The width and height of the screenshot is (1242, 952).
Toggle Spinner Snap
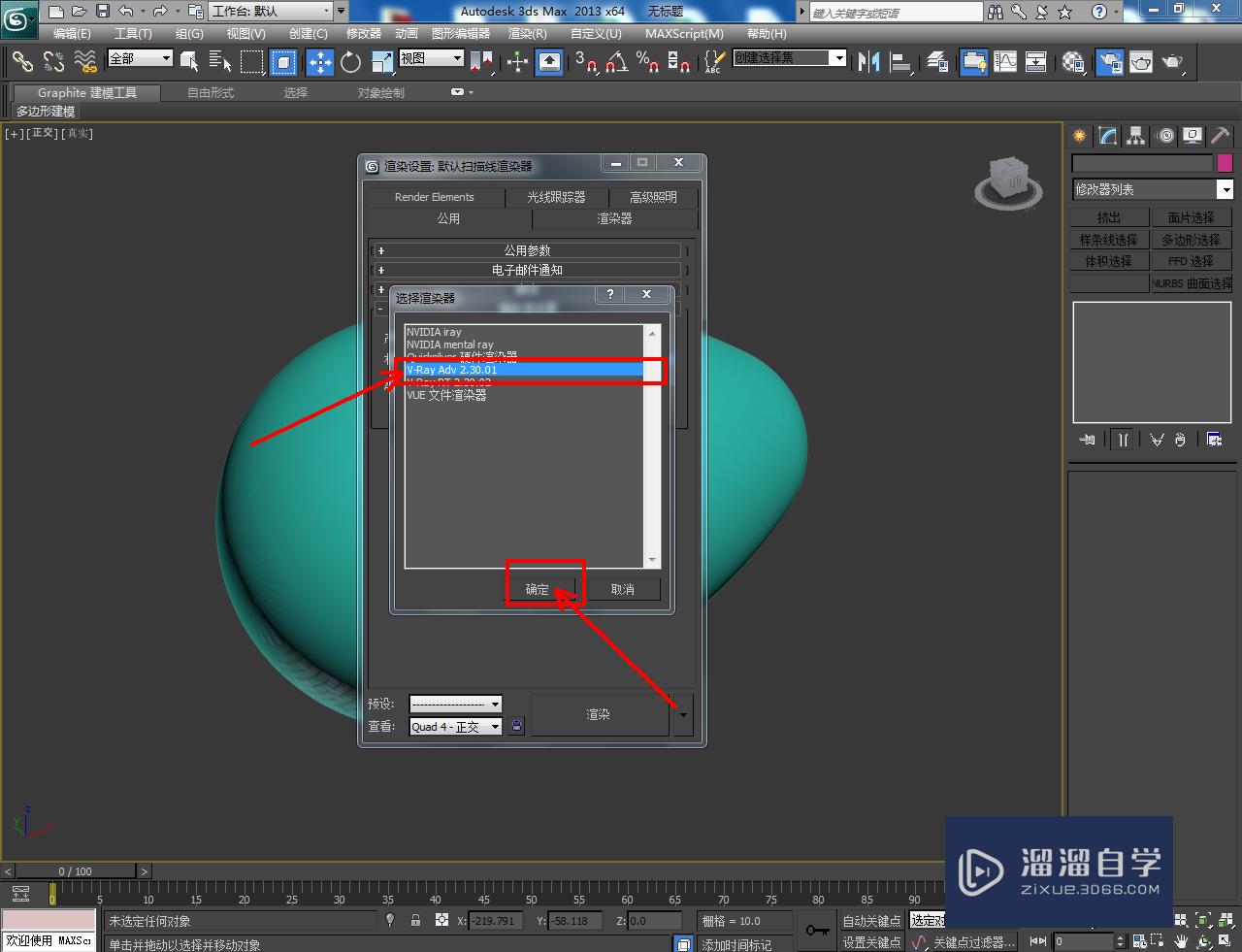point(679,62)
